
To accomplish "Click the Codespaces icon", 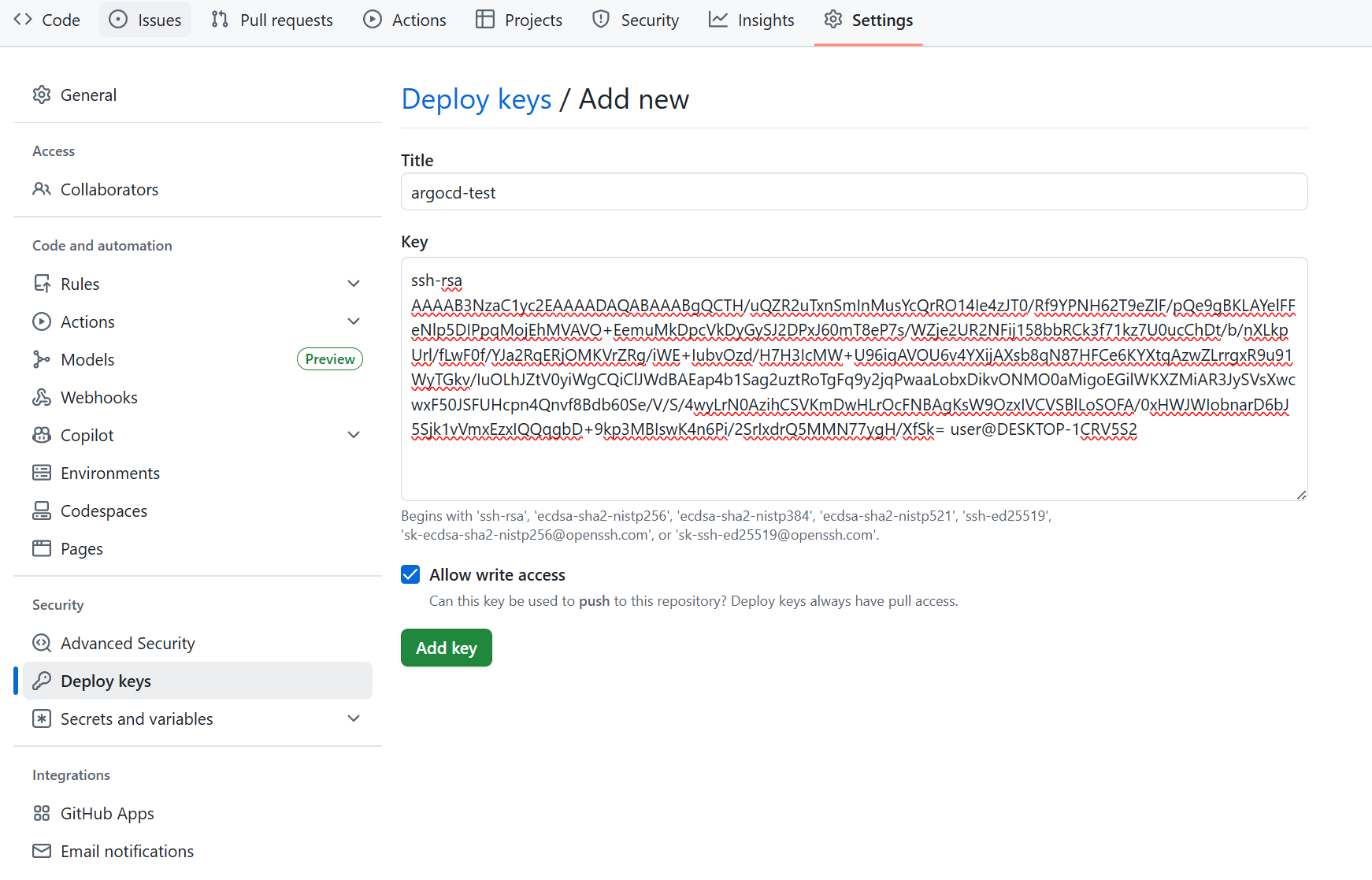I will [42, 511].
